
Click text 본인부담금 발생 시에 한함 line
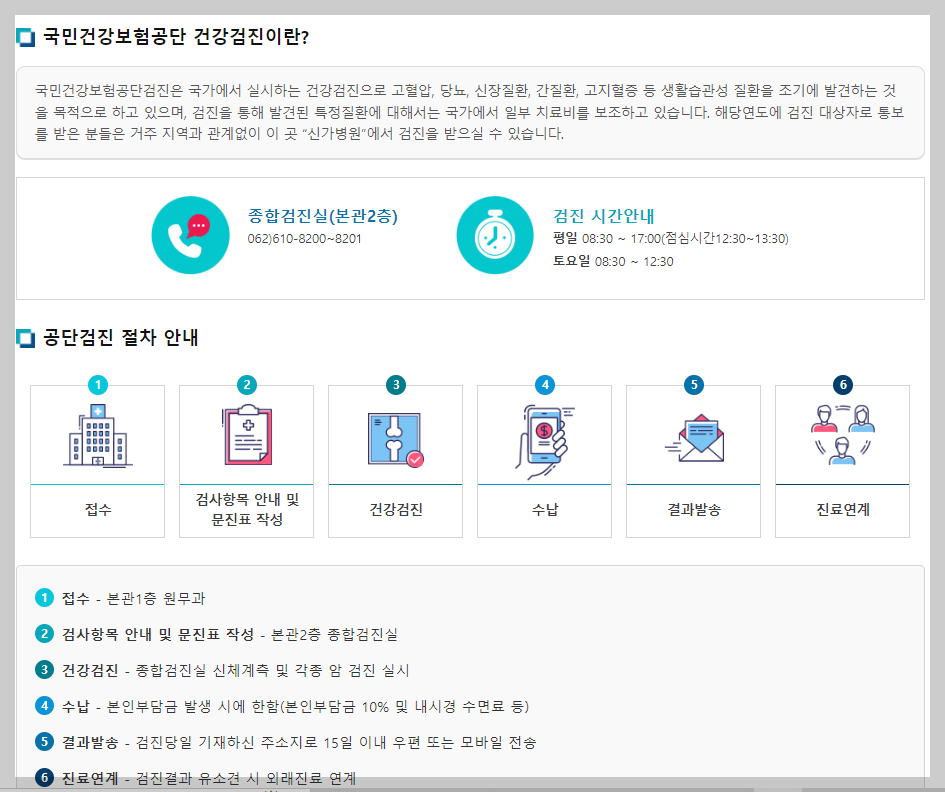[318, 706]
